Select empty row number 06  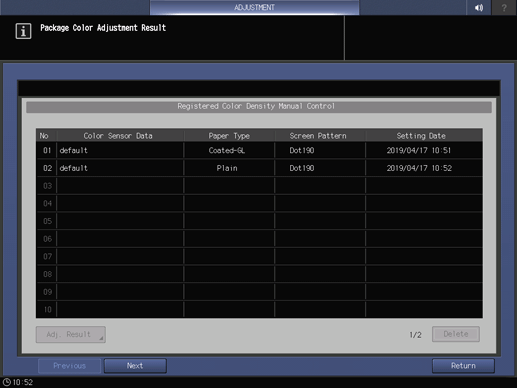click(259, 239)
